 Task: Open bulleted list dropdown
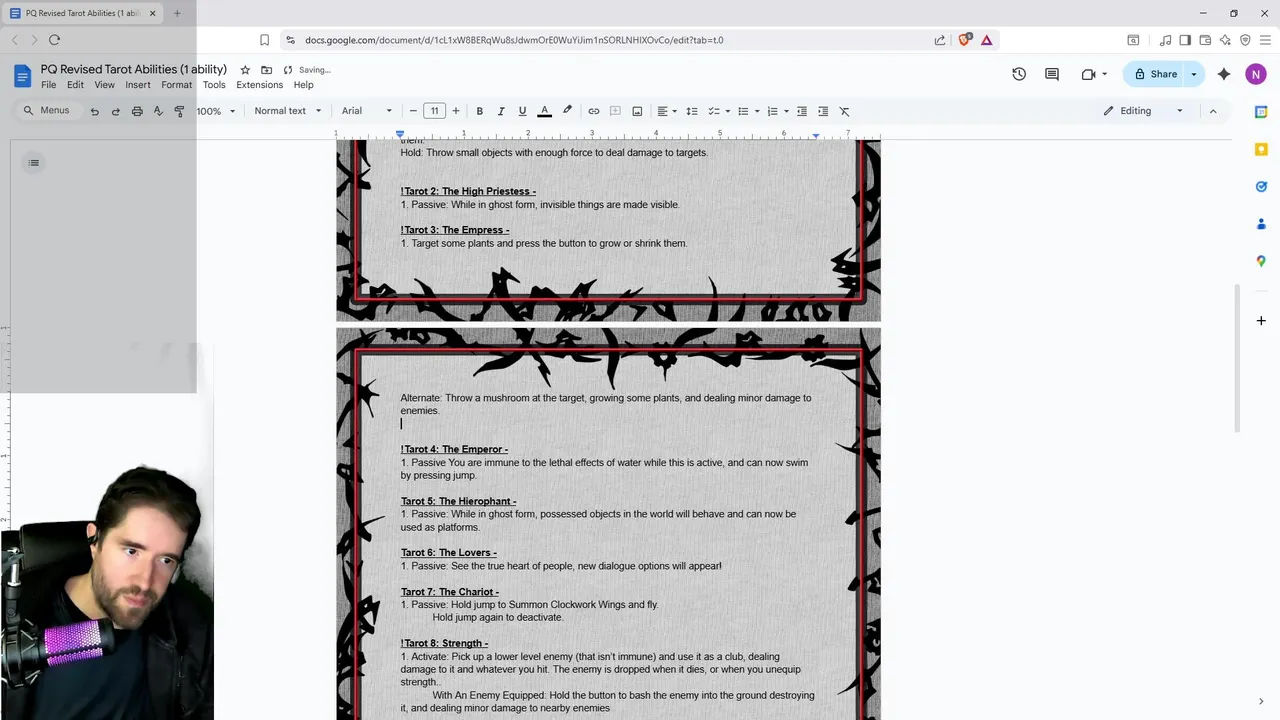pyautogui.click(x=748, y=111)
